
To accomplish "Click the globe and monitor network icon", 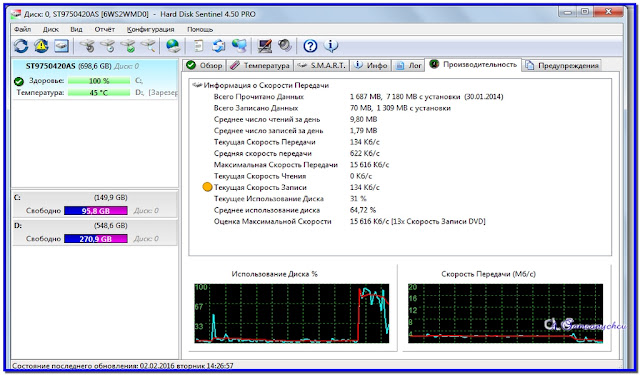I will tap(239, 46).
